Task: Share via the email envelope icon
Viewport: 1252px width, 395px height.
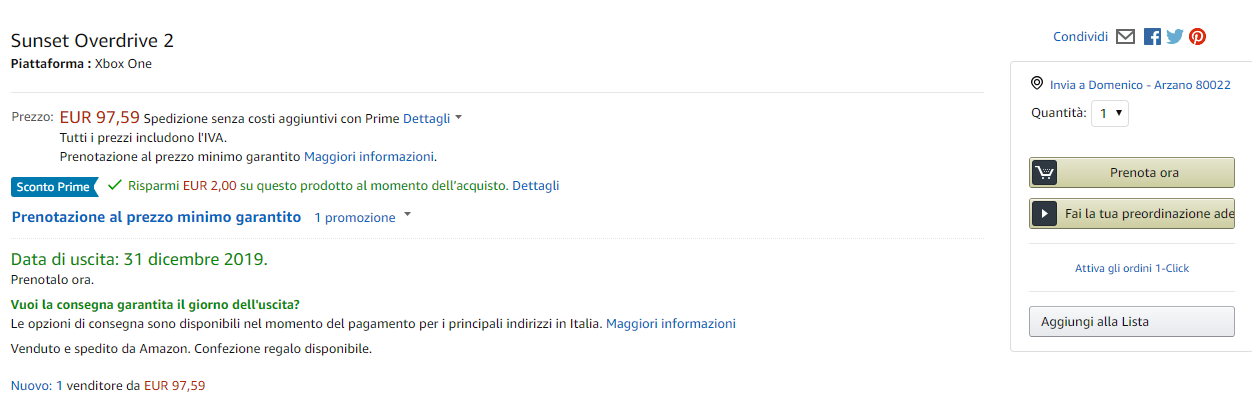Action: pos(1126,37)
